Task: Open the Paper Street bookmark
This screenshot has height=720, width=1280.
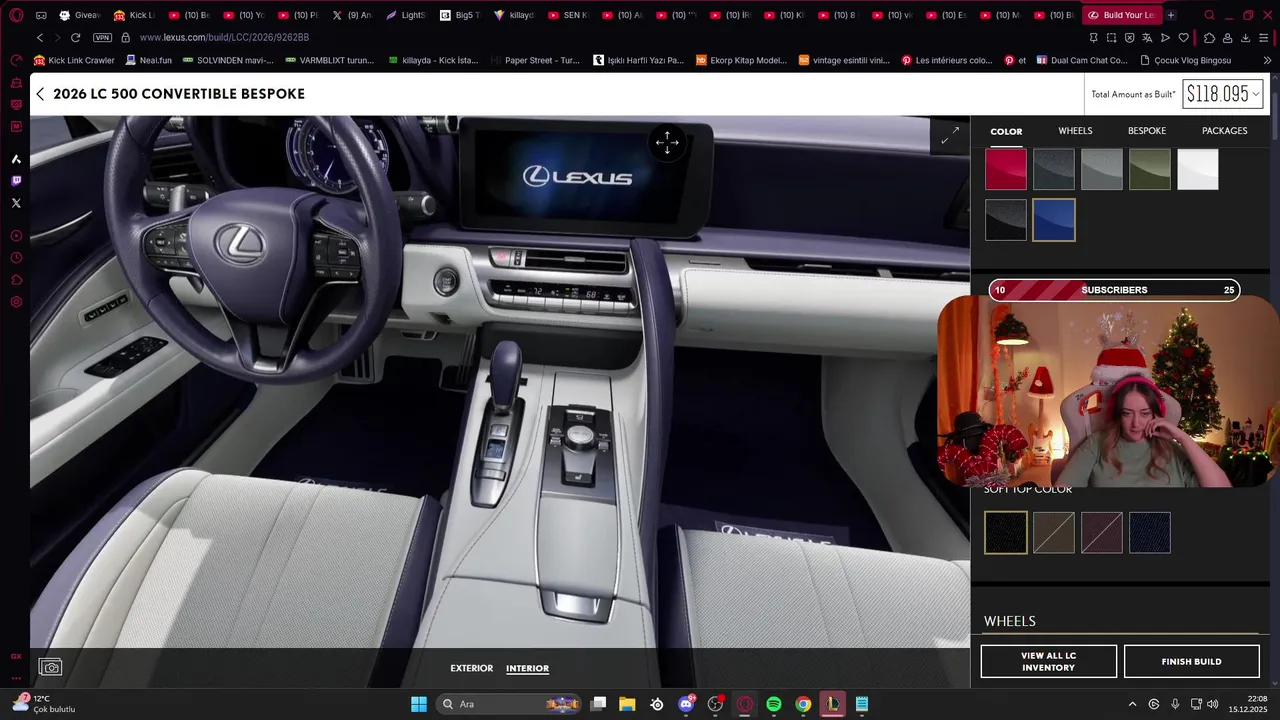Action: pos(535,60)
